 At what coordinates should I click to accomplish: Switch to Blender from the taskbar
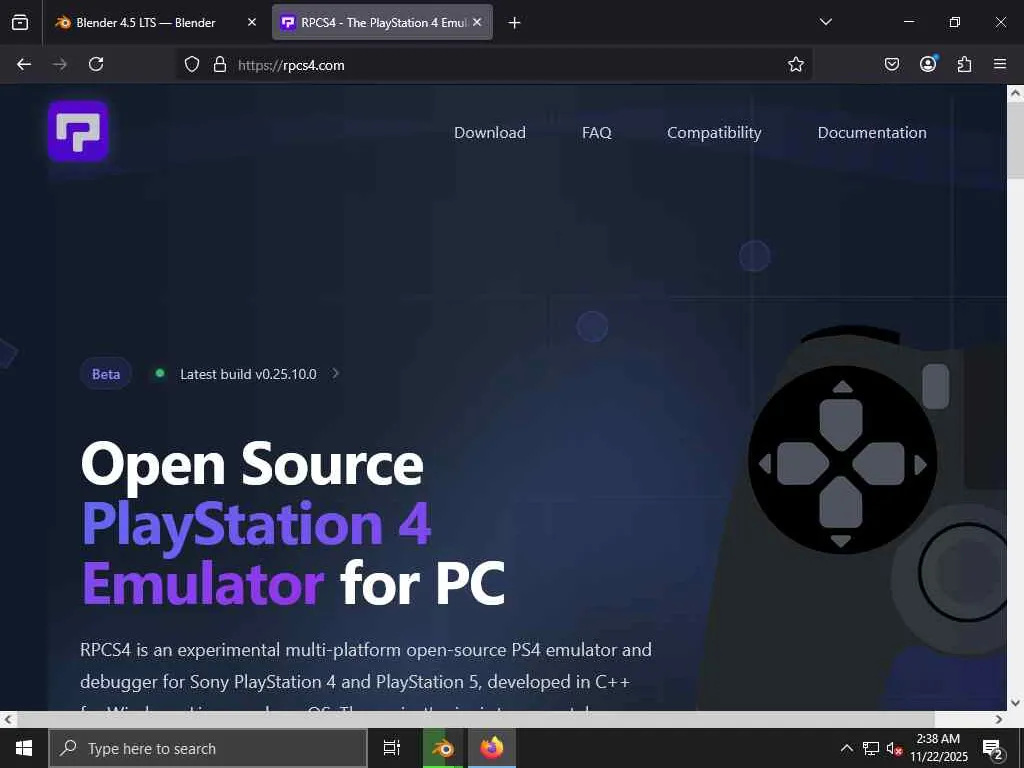tap(443, 748)
